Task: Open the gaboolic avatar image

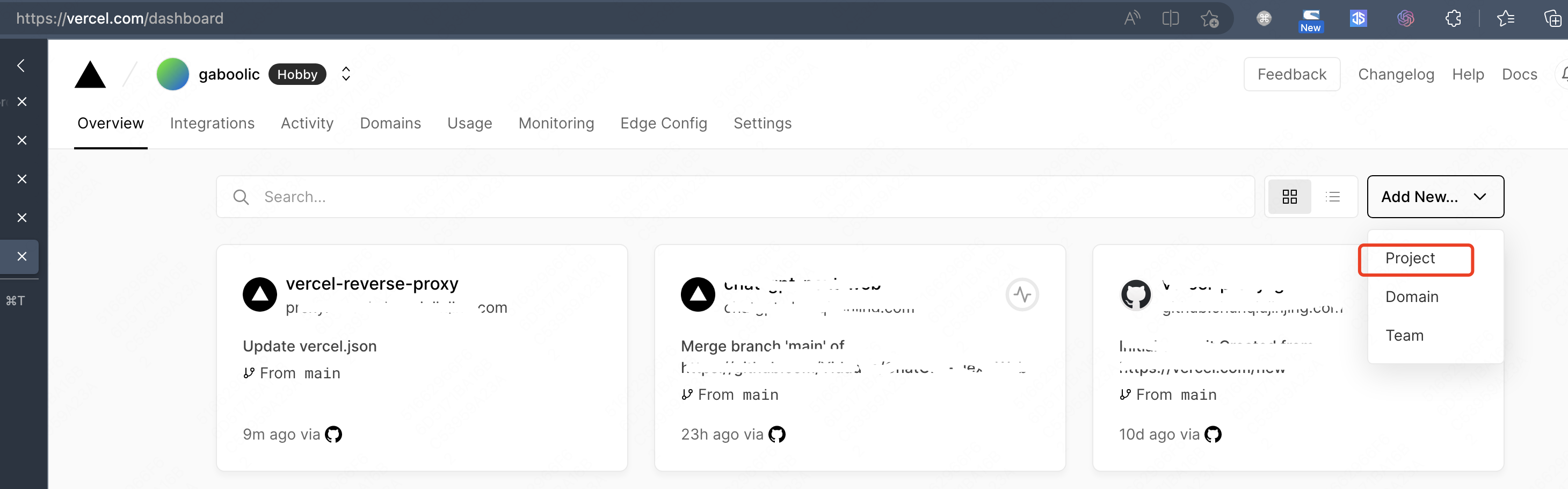Action: (173, 74)
